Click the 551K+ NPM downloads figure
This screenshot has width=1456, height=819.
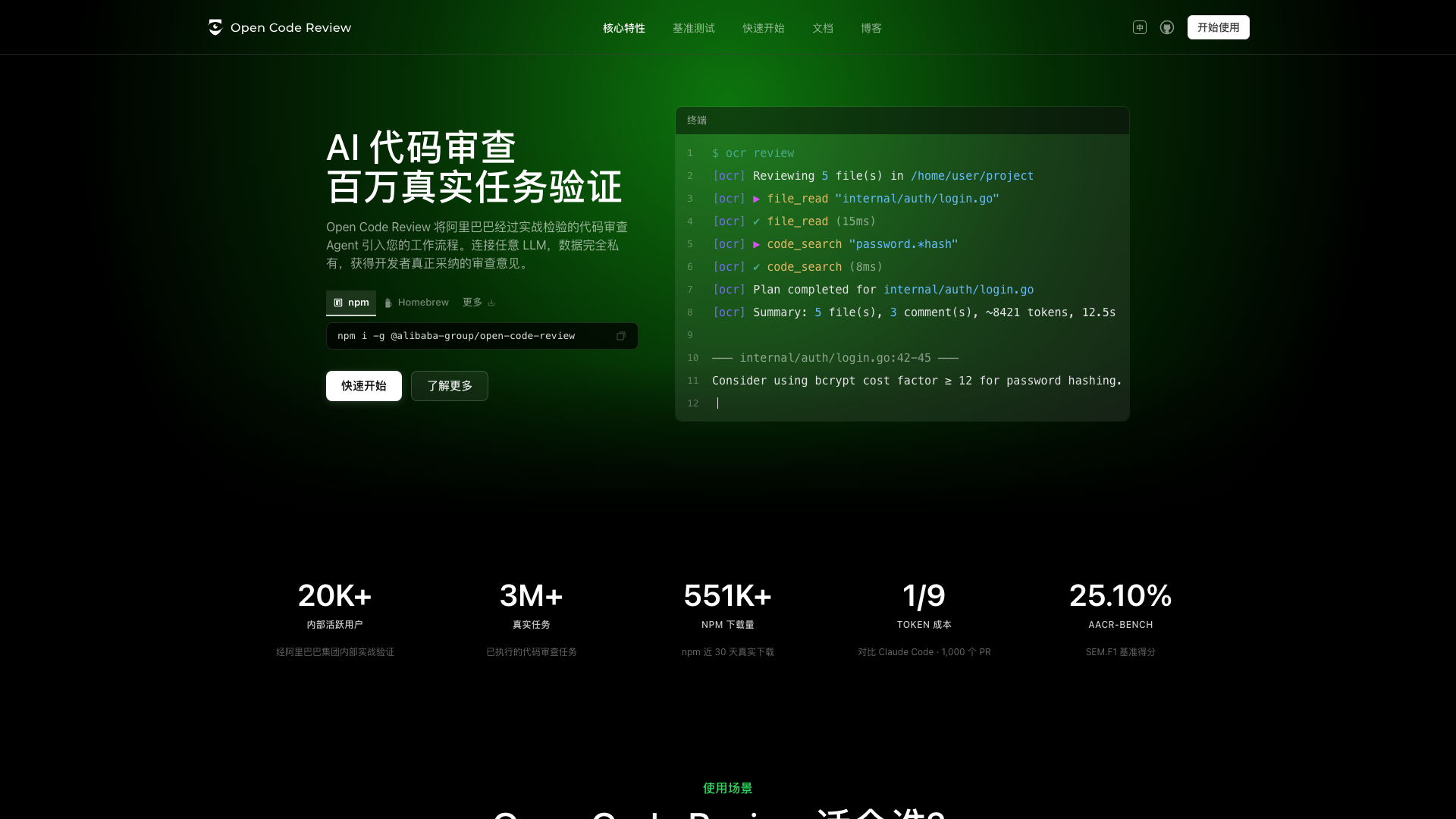coord(727,596)
